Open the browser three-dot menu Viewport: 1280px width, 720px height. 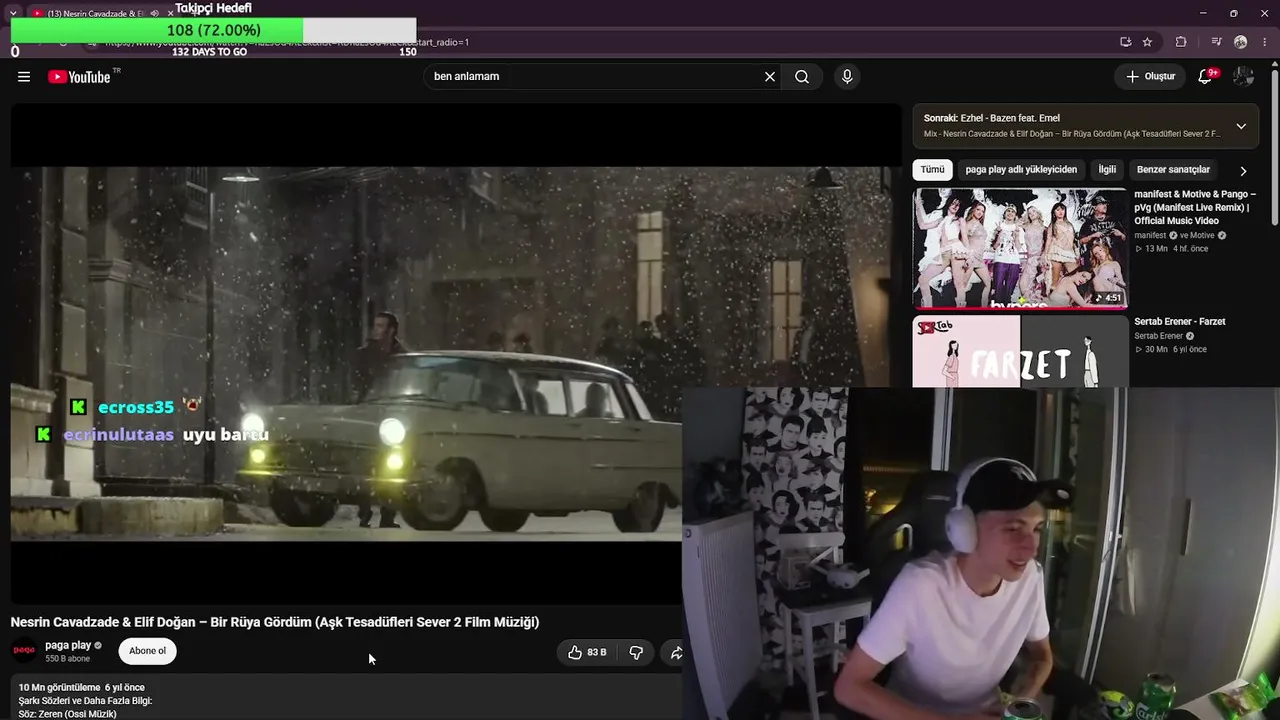point(1265,42)
